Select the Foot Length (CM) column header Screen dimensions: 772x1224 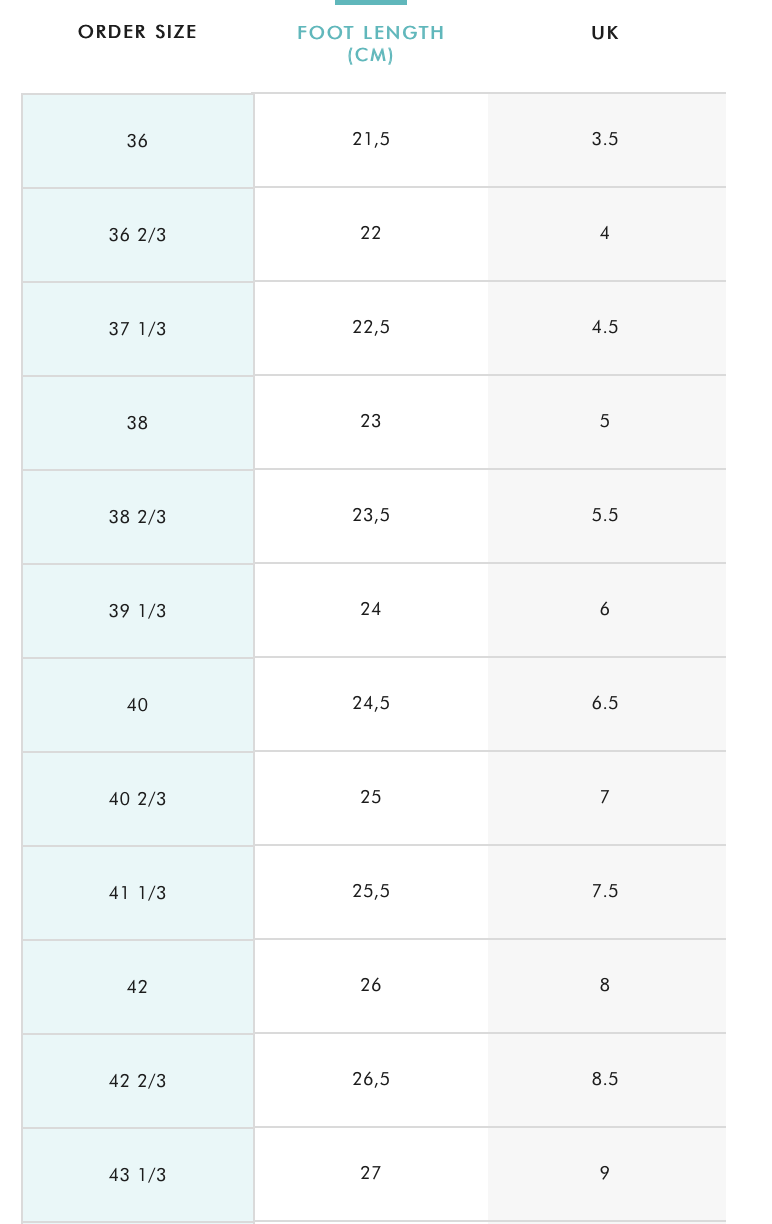370,43
